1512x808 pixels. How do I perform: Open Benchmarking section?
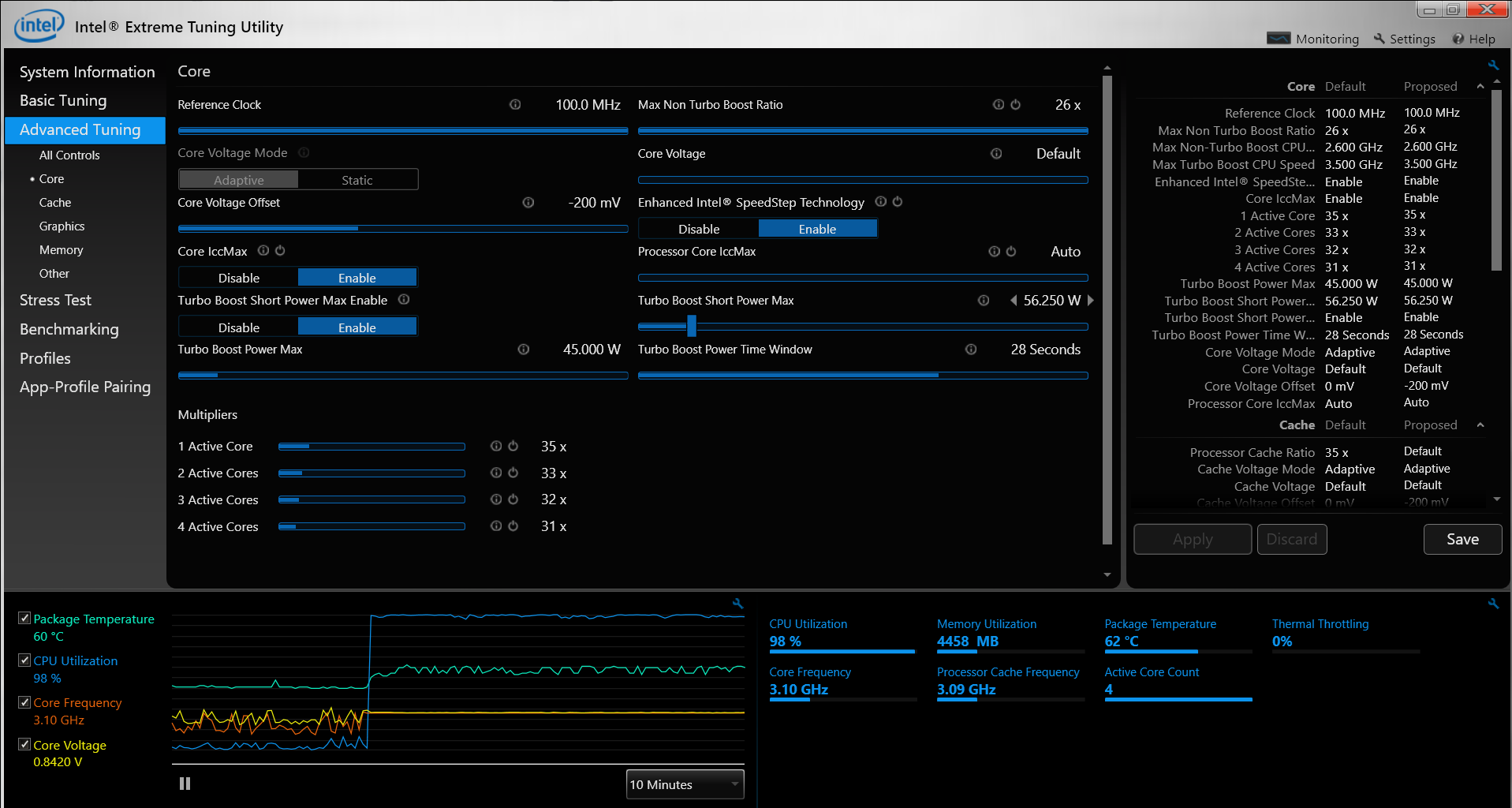point(69,329)
